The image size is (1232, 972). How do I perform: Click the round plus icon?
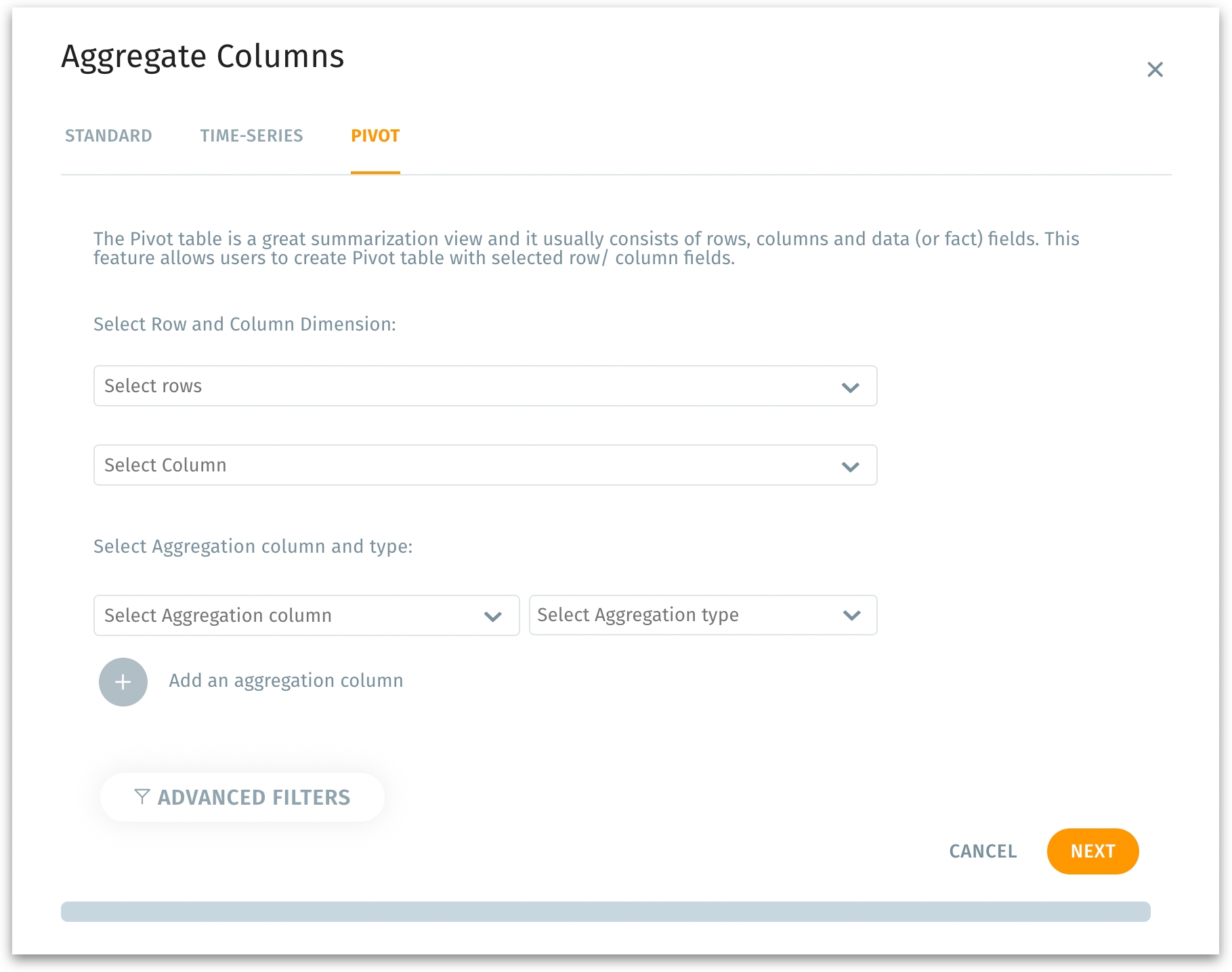[x=123, y=682]
